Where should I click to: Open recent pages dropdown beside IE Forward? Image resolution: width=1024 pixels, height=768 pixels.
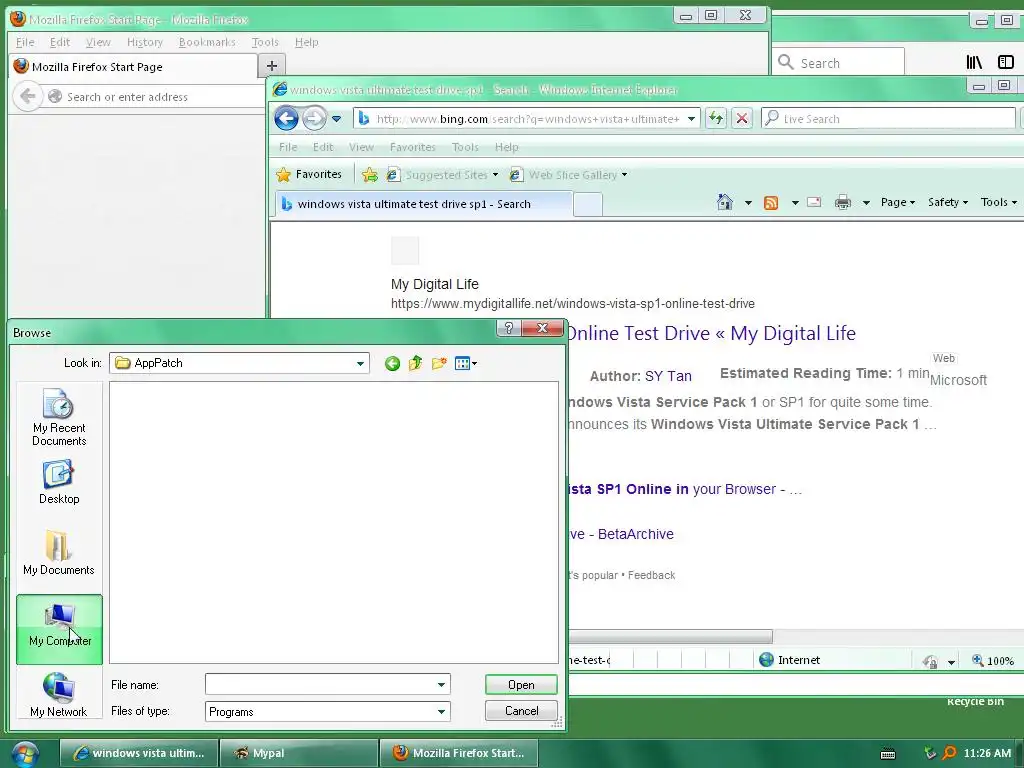tap(336, 119)
